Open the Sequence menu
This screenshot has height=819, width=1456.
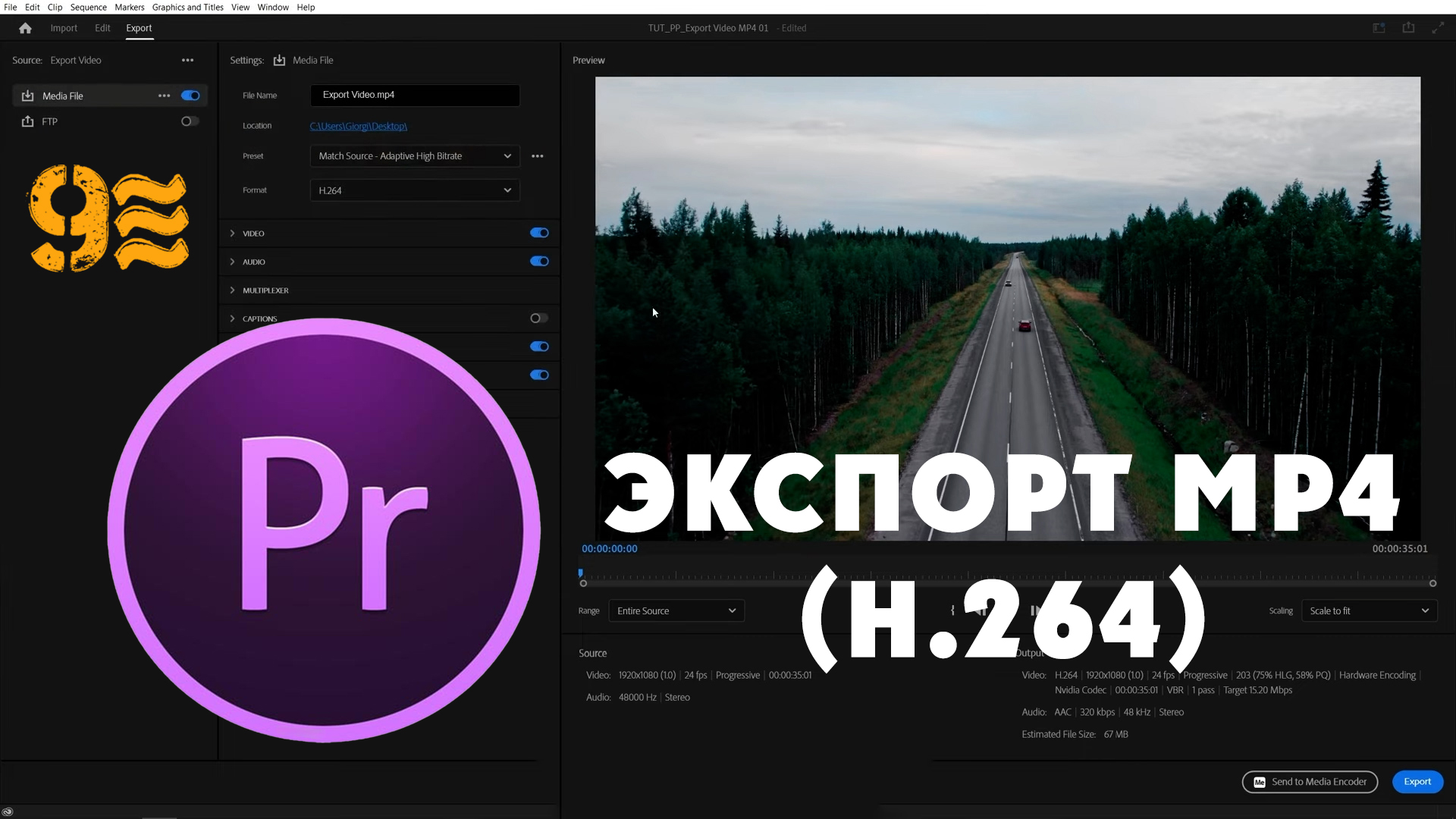tap(88, 7)
